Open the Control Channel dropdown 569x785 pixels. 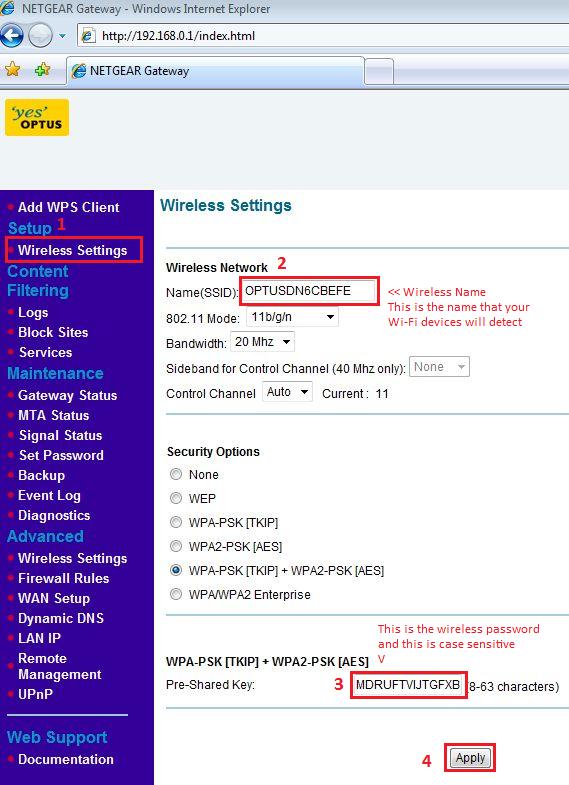(287, 392)
